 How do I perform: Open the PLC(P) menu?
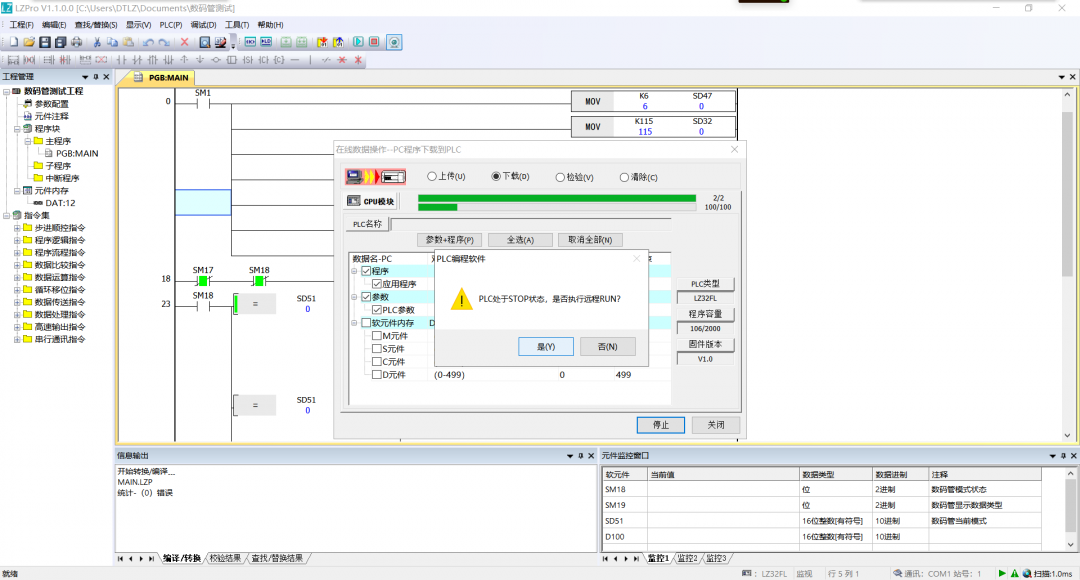point(171,24)
